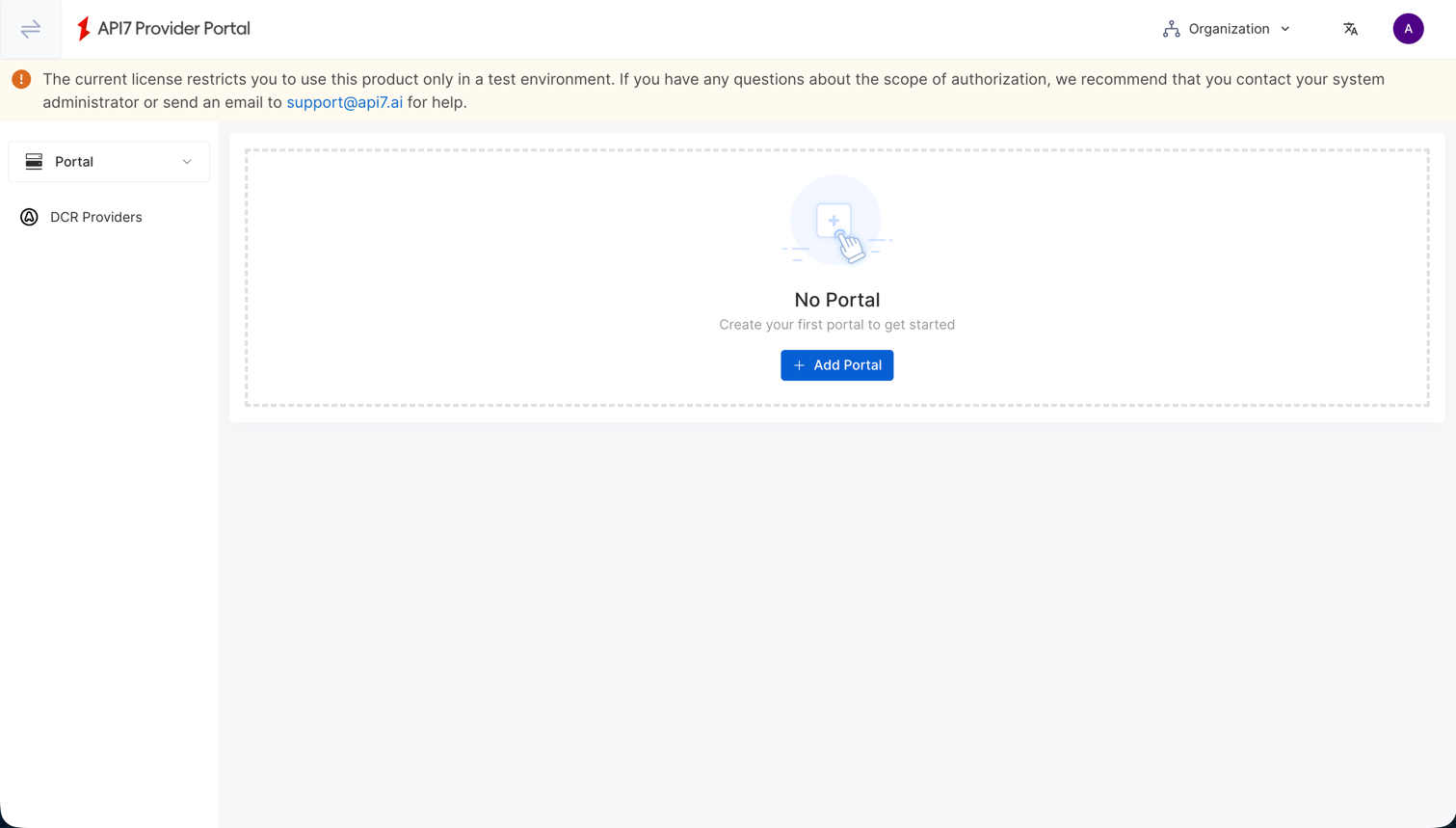Click the API7 Provider Portal title

[172, 28]
